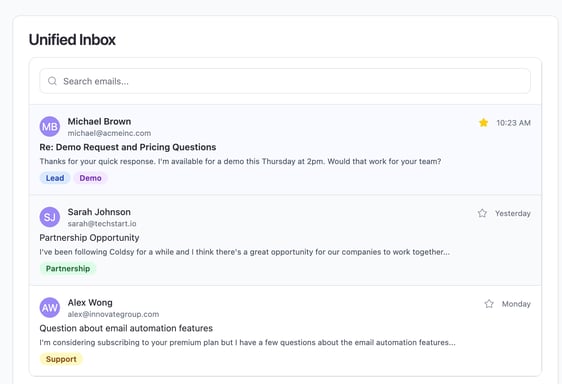Click the 10:23 AM timestamp
The height and width of the screenshot is (384, 562).
coord(513,123)
